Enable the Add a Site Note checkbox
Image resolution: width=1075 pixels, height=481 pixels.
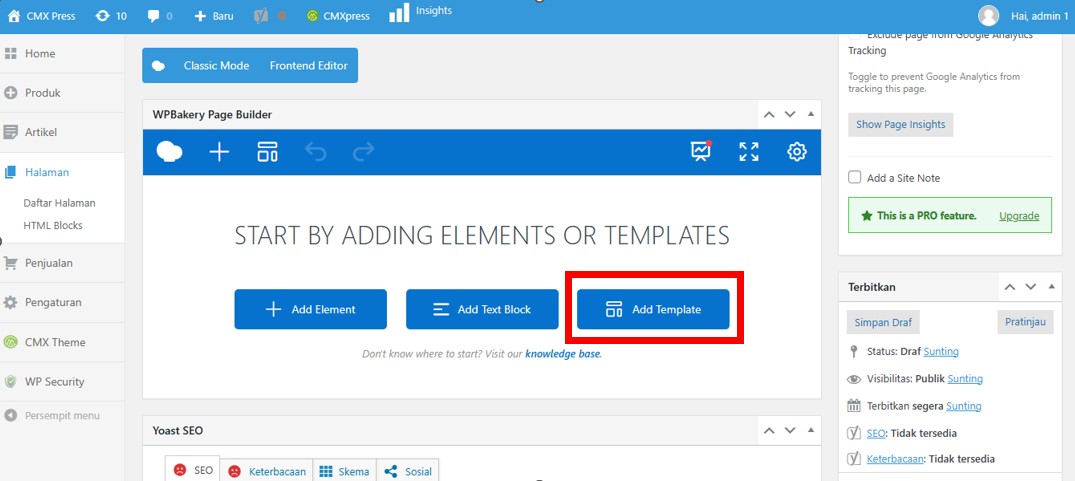[x=854, y=177]
